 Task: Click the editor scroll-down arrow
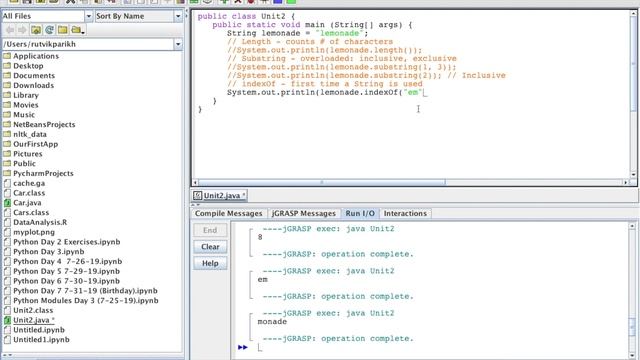pyautogui.click(x=633, y=175)
